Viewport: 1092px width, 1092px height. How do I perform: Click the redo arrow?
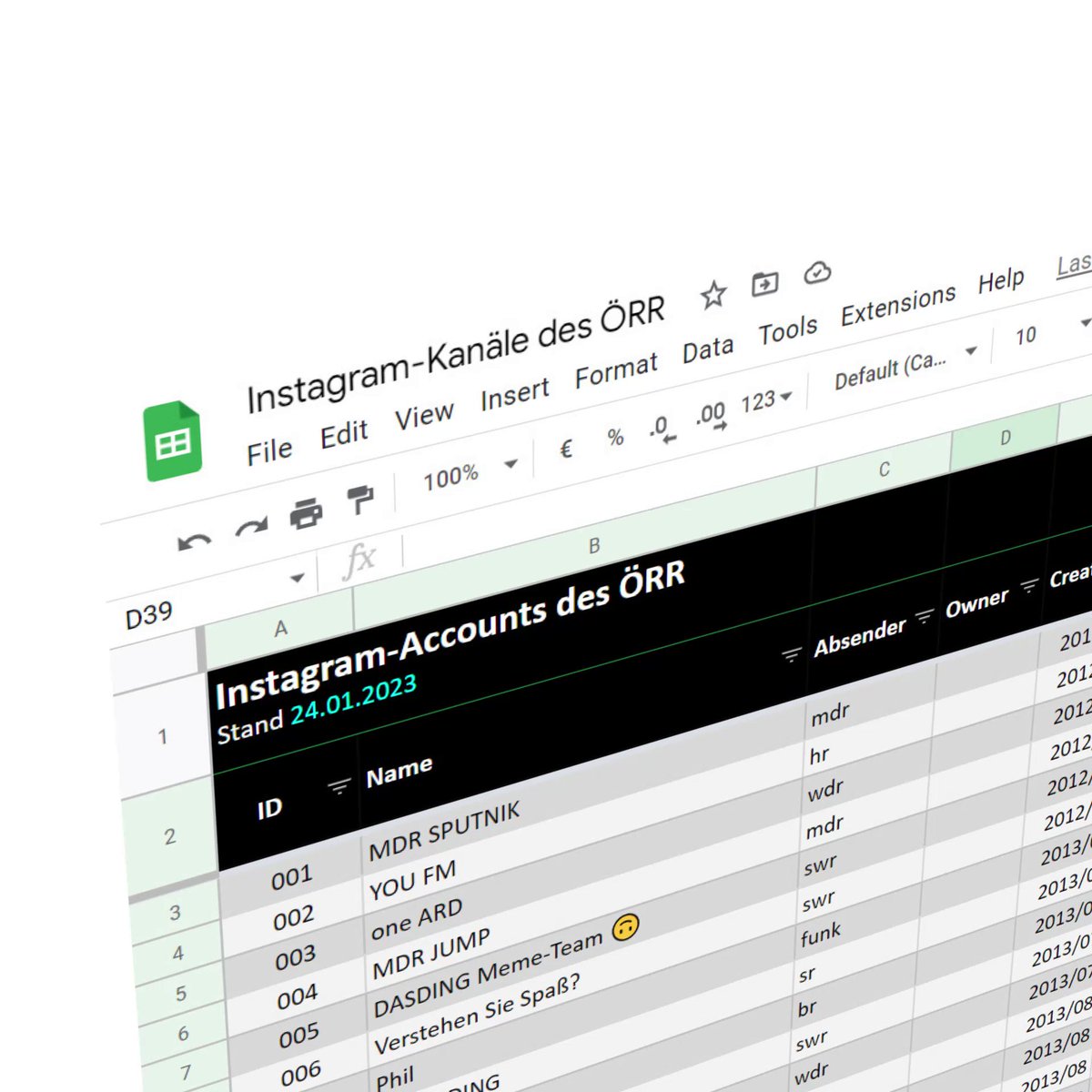[x=252, y=528]
